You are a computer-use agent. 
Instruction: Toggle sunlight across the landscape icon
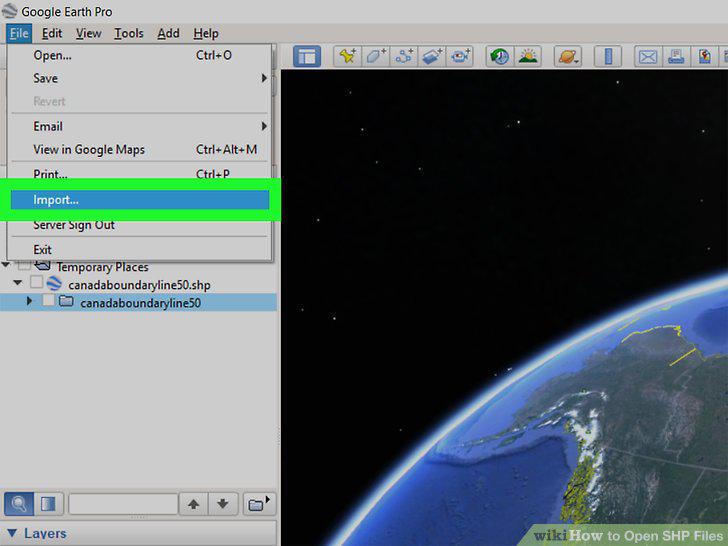[528, 57]
